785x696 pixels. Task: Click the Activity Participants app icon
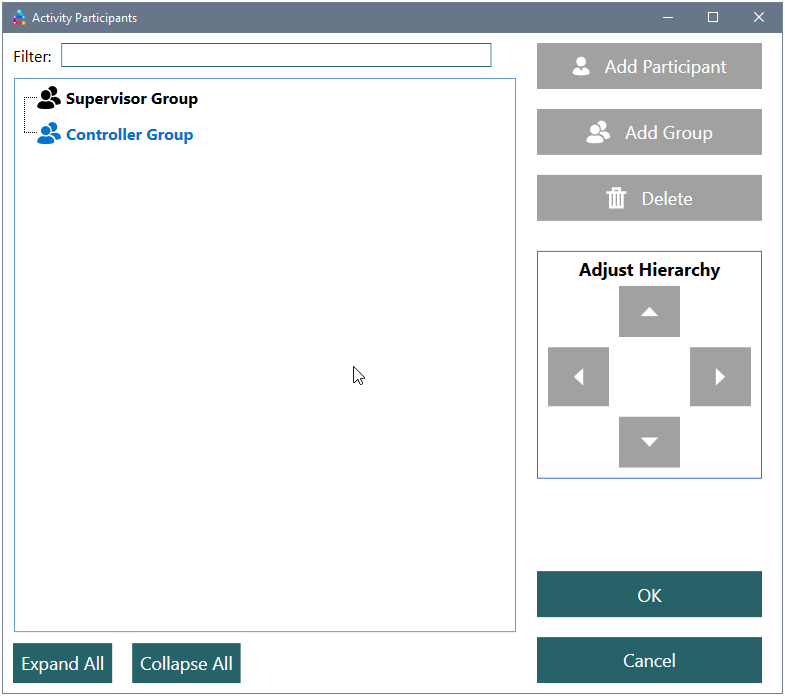[19, 17]
